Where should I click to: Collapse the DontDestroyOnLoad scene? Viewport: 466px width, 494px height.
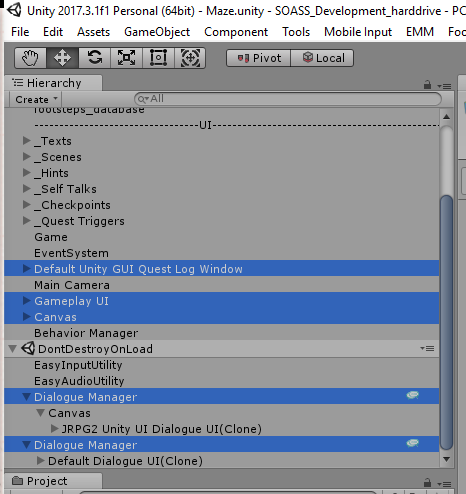(x=13, y=349)
